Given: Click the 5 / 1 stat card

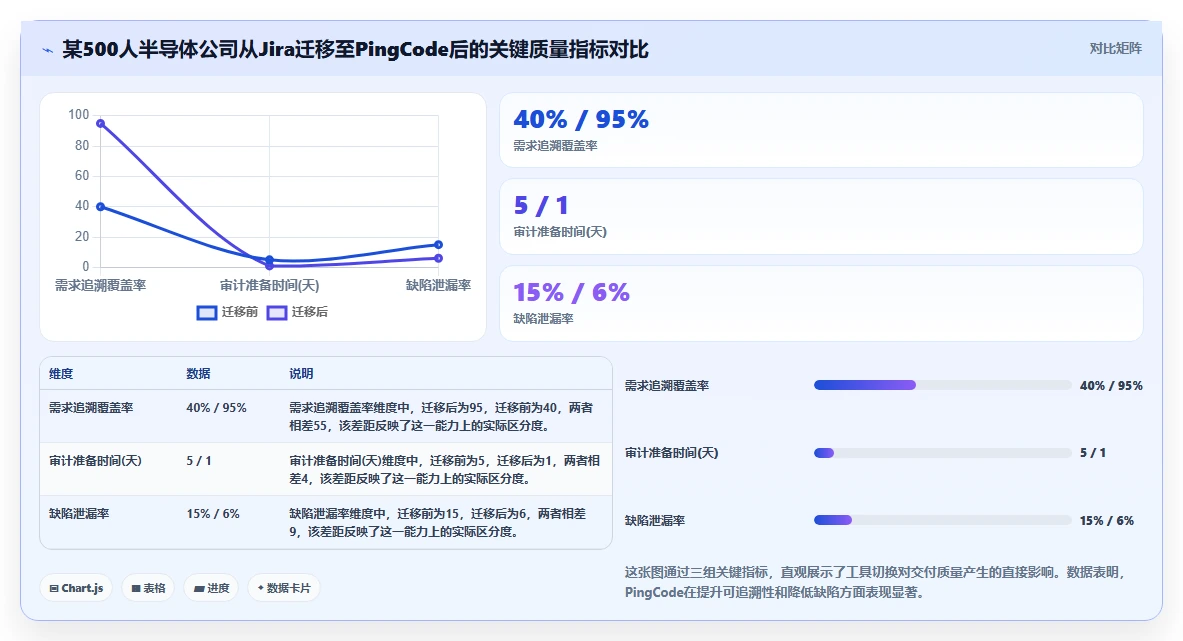Looking at the screenshot, I should pos(821,216).
